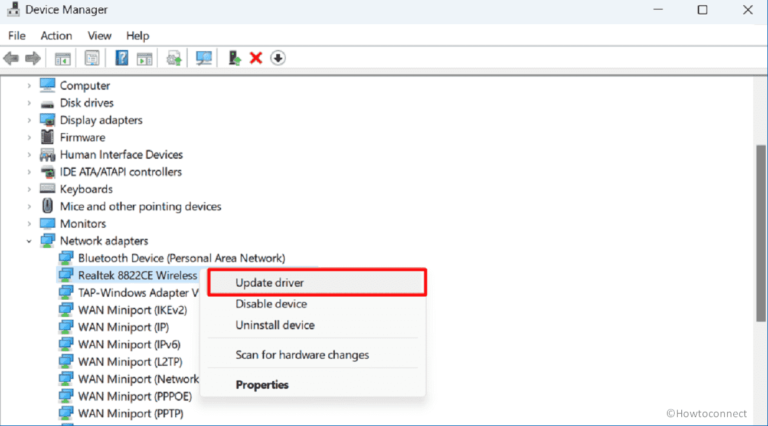Click Enable device toolbar icon
Screen dimensions: 768x426
(235, 58)
